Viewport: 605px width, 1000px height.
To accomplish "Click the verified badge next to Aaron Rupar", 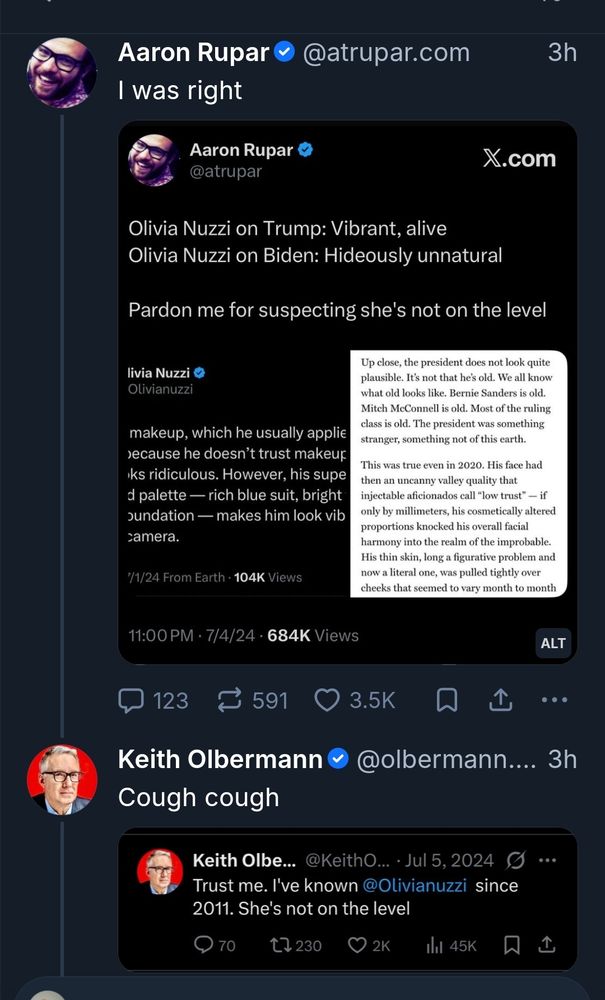I will (x=286, y=53).
